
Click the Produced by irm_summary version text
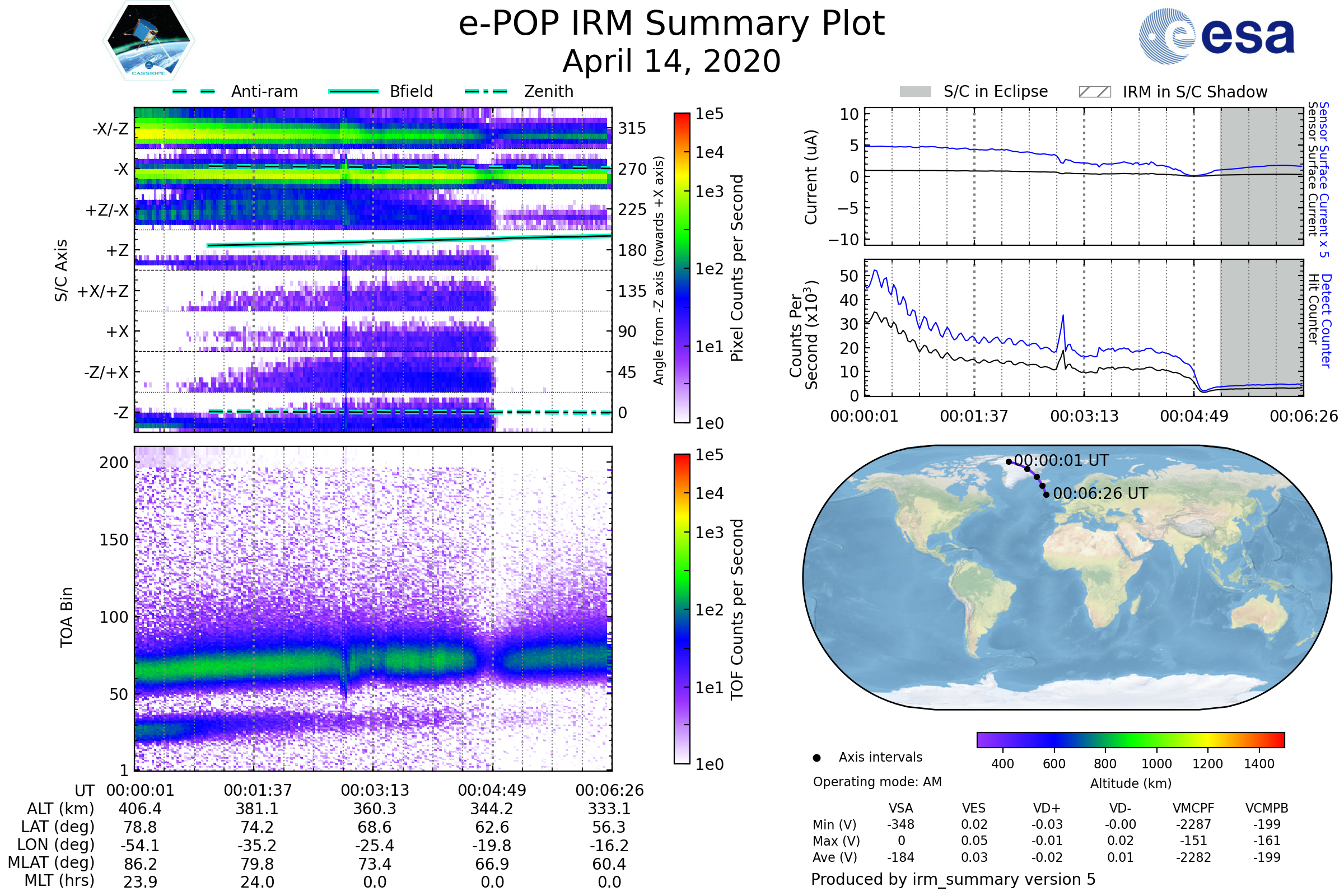(x=953, y=879)
